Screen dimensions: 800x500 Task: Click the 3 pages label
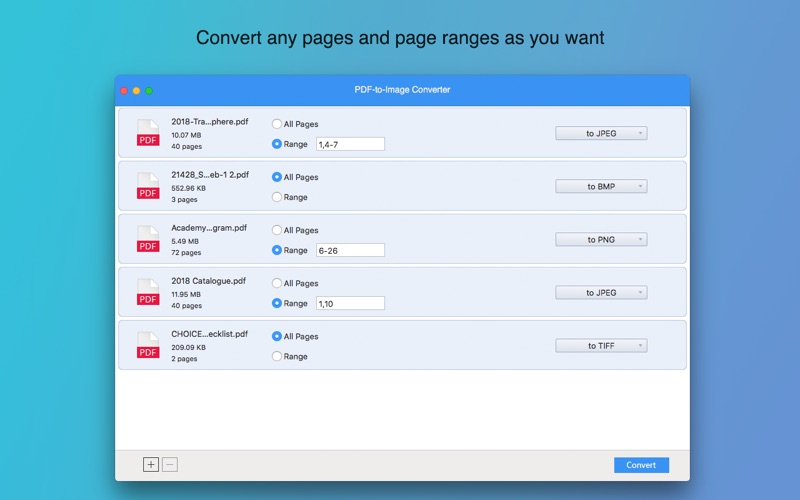[x=184, y=199]
